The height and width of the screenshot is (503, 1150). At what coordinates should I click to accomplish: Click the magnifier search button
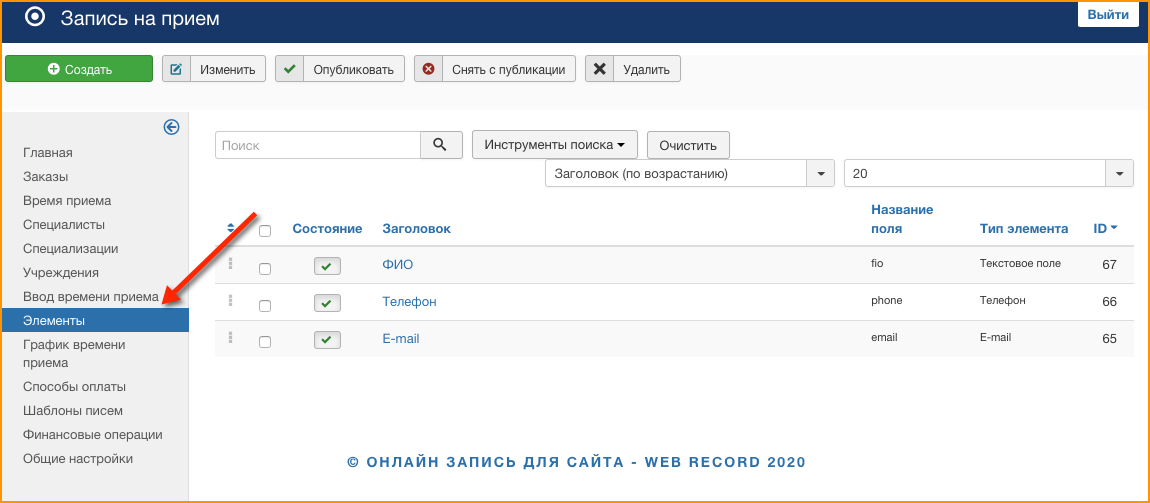point(441,145)
